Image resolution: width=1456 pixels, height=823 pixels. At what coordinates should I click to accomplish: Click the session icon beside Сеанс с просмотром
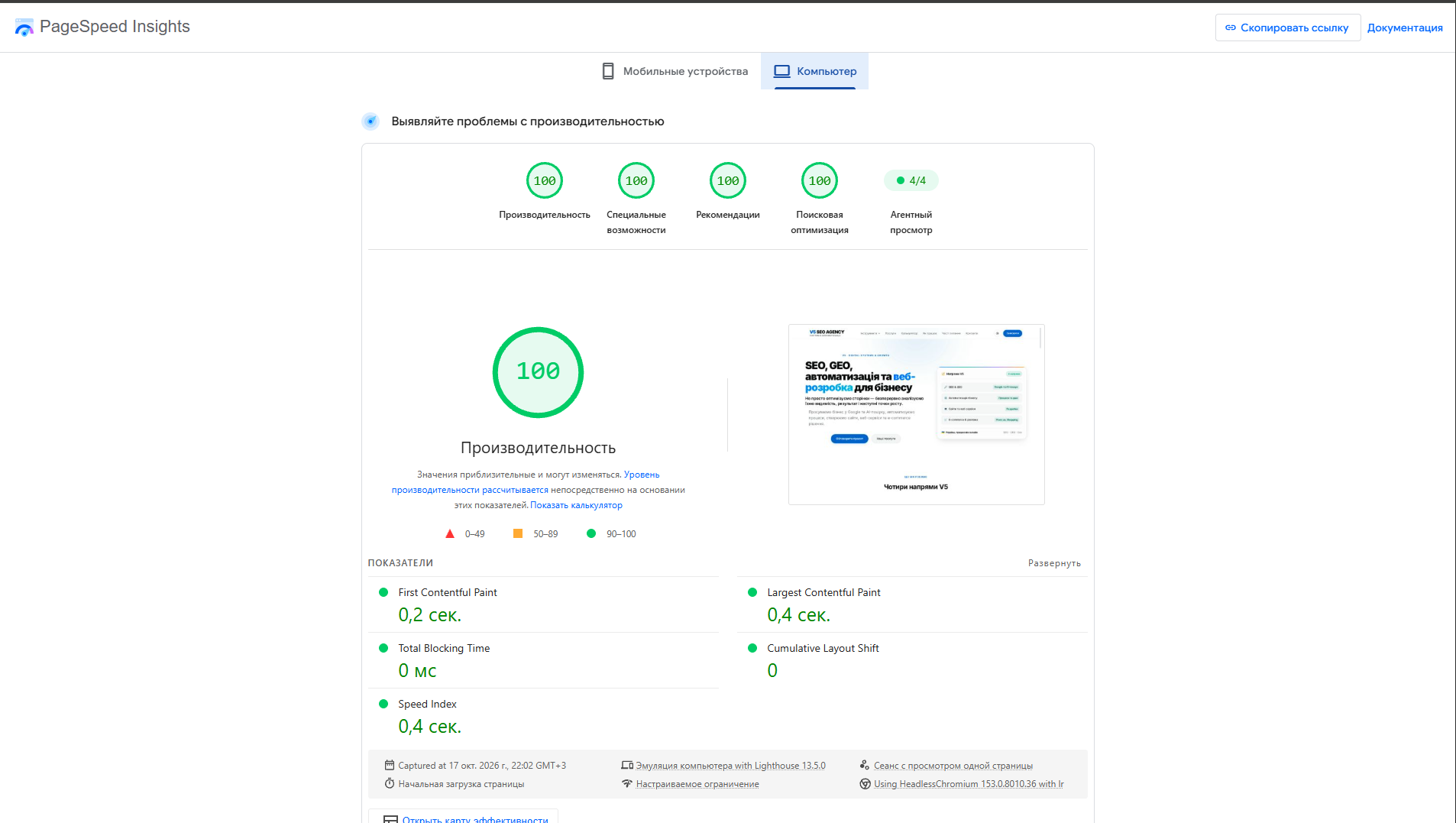[865, 765]
